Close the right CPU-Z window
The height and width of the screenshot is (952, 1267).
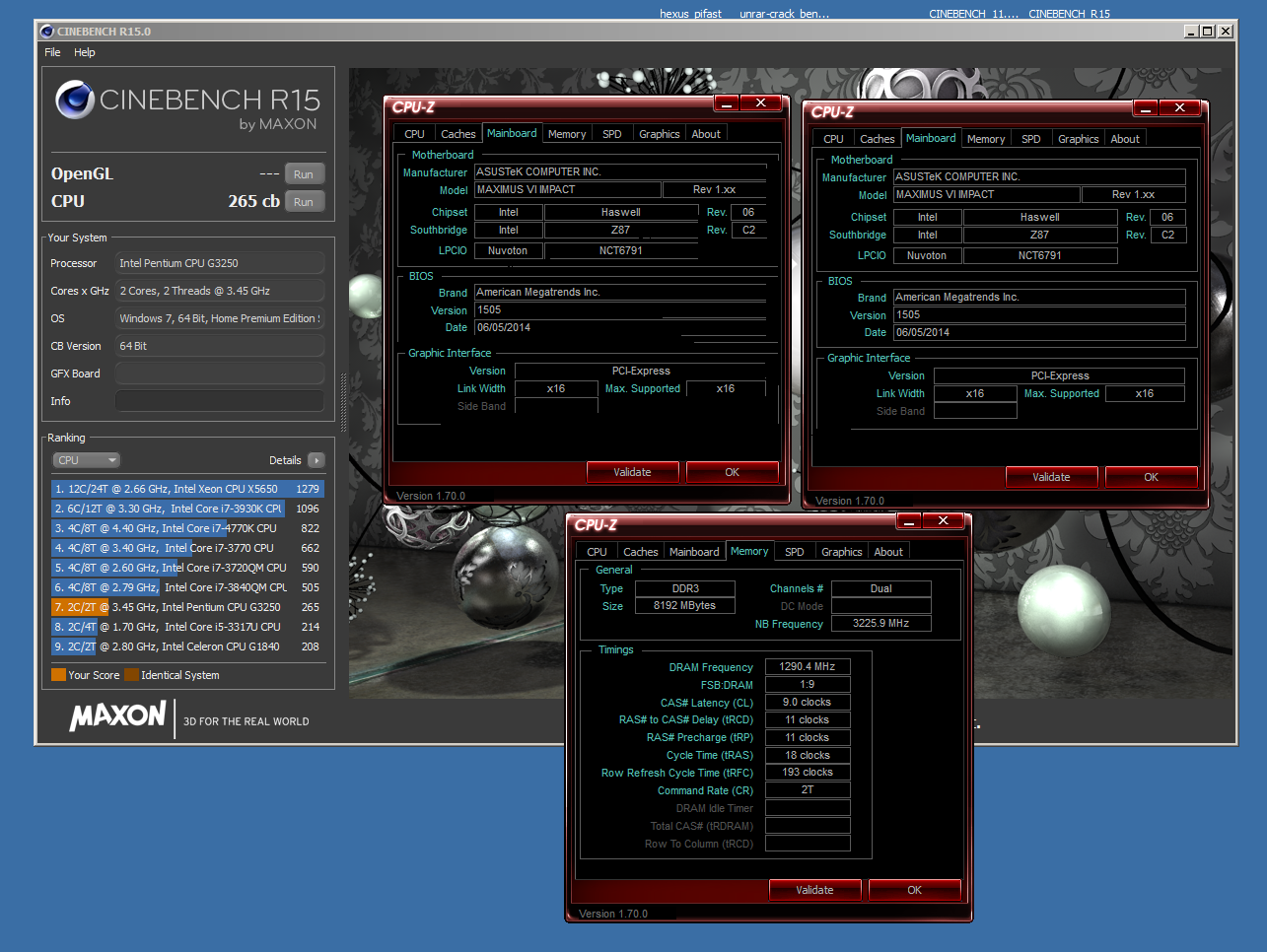point(1180,107)
